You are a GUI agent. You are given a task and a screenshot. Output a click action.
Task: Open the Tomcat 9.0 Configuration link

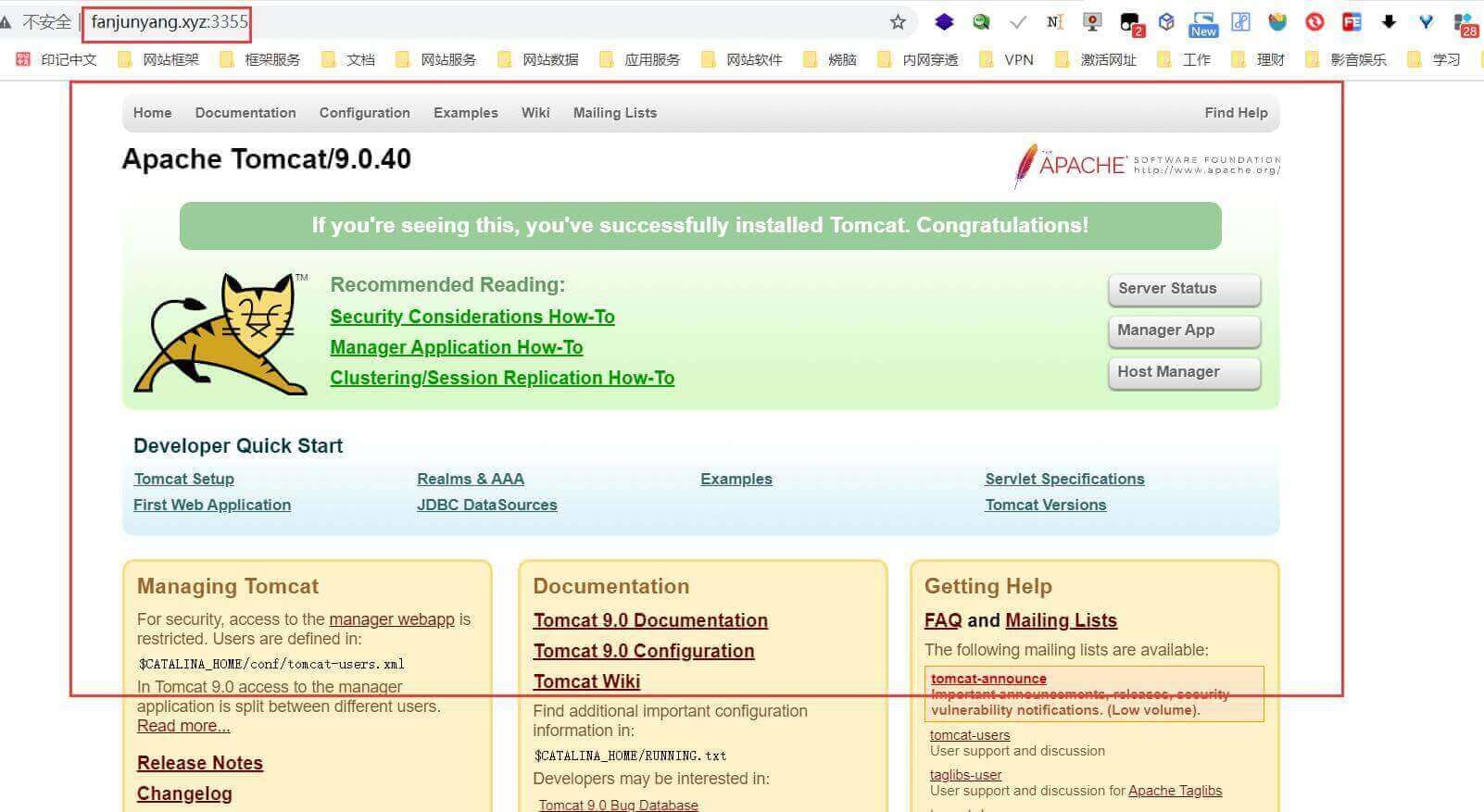point(644,651)
